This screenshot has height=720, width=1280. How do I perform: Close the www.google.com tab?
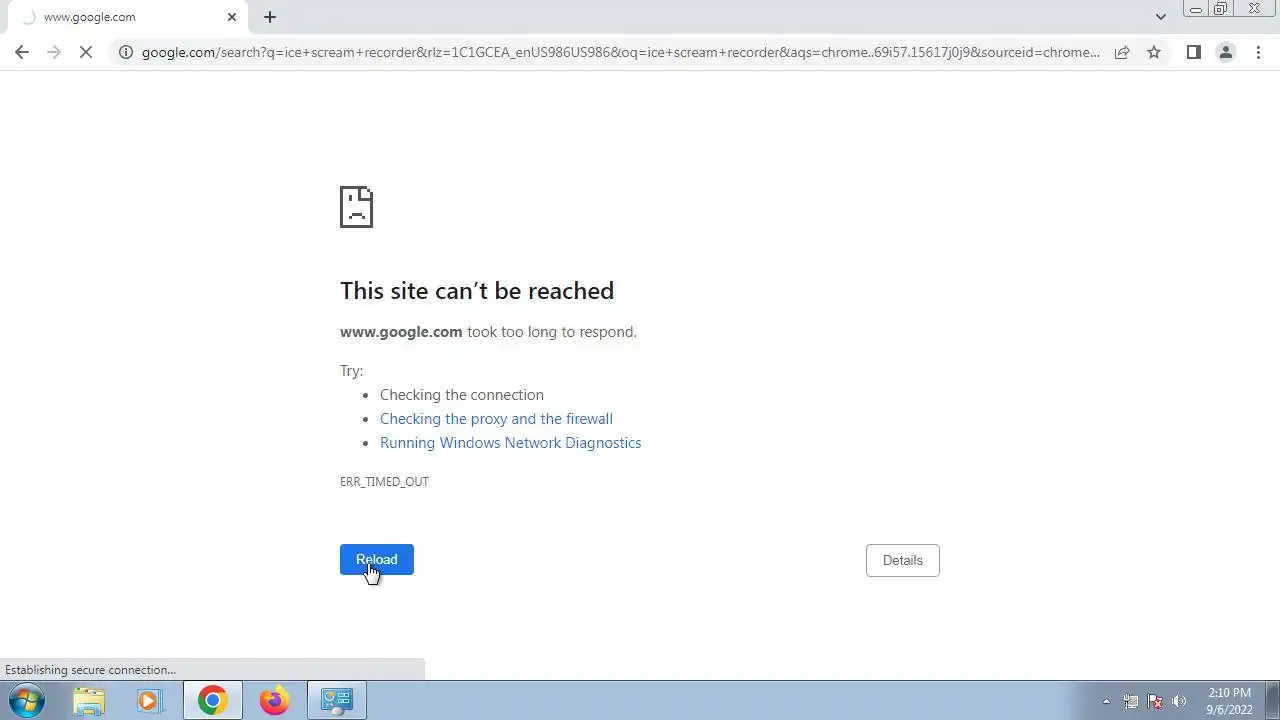[x=232, y=17]
